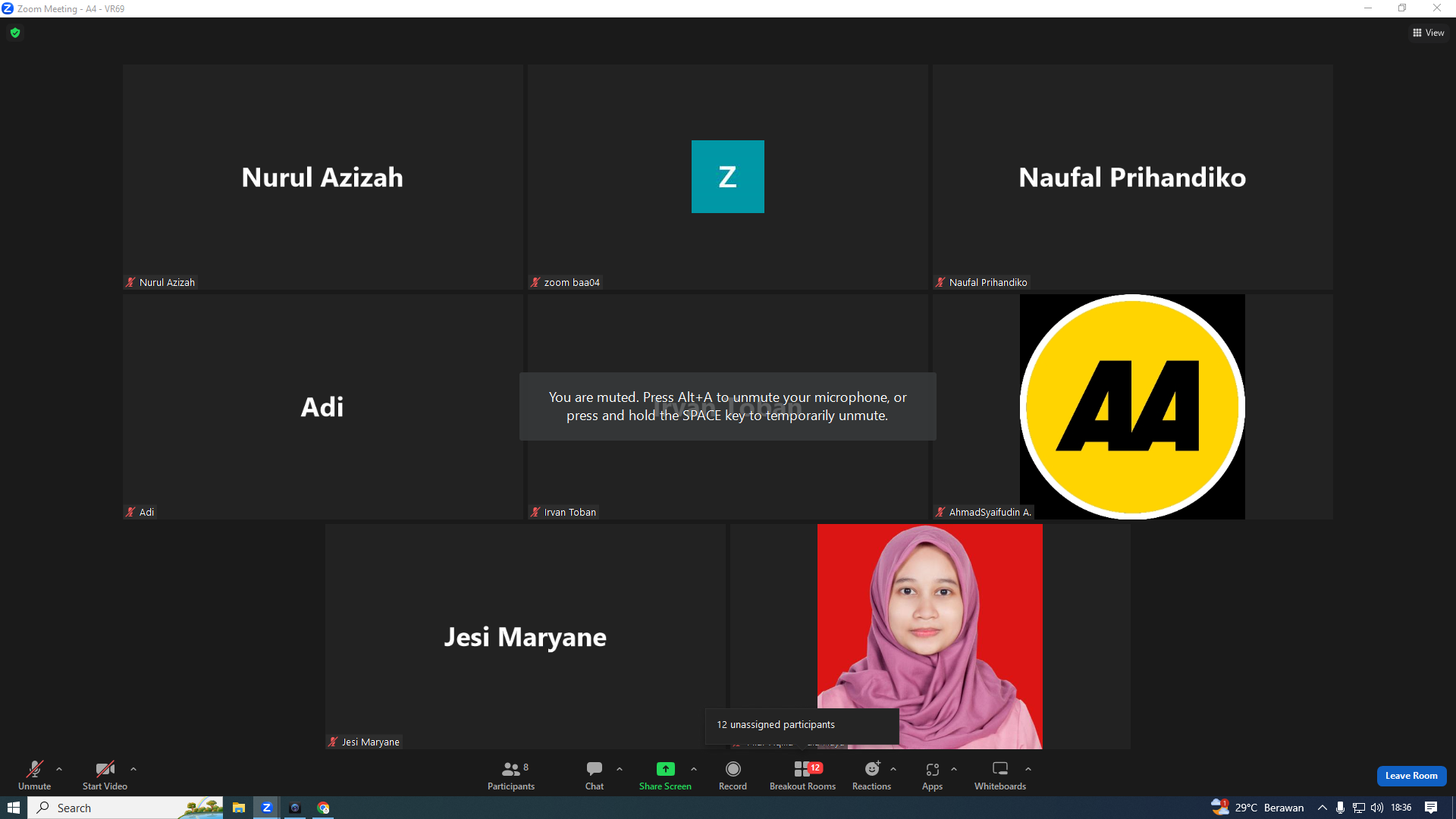
Task: Show hidden system tray icons
Action: click(x=1322, y=808)
